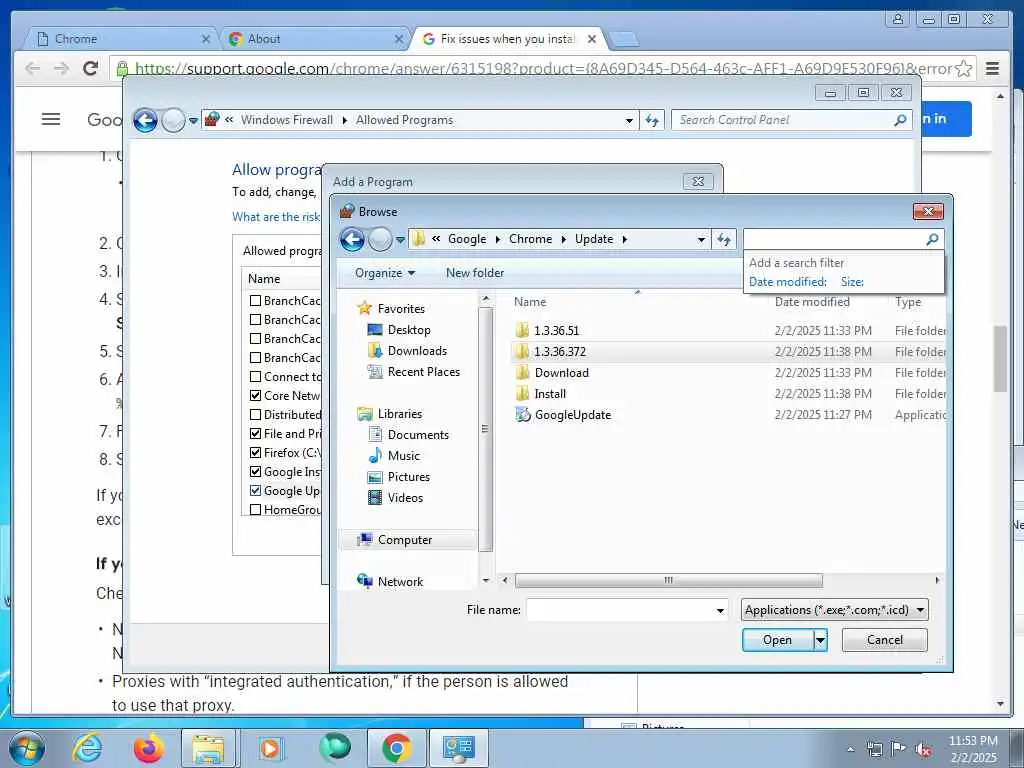
Task: Uncheck Google Installer checkbox
Action: pyautogui.click(x=255, y=472)
